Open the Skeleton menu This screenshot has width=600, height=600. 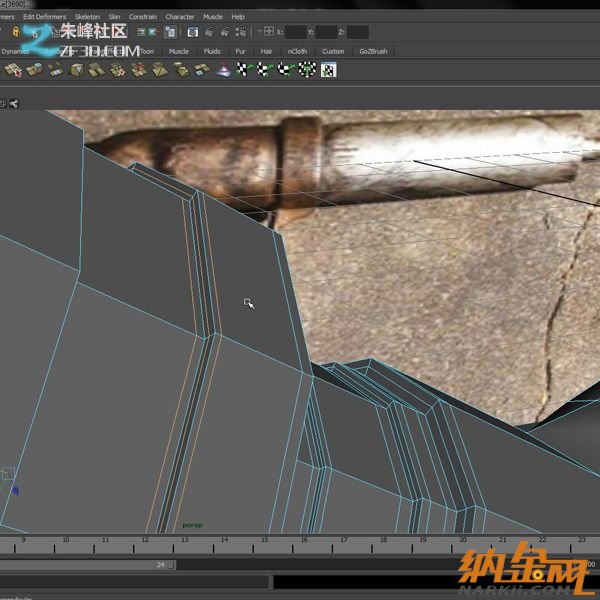[87, 17]
